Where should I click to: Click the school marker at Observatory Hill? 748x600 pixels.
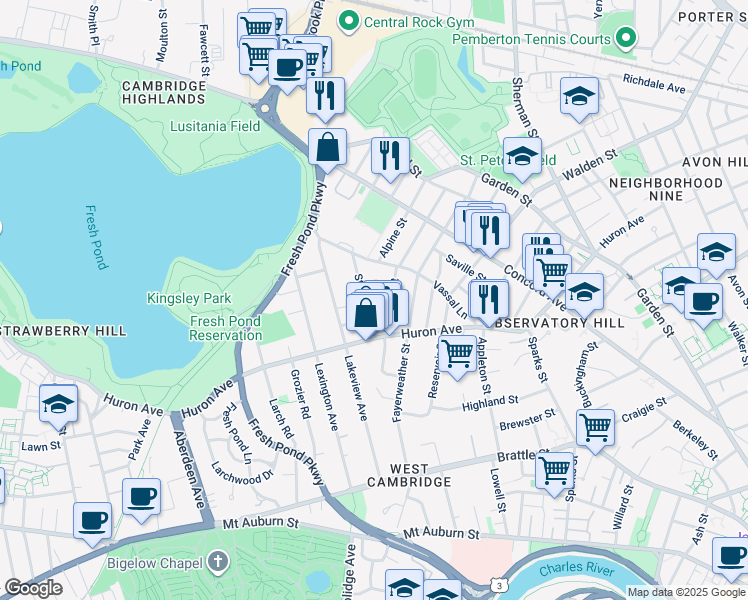[x=584, y=293]
